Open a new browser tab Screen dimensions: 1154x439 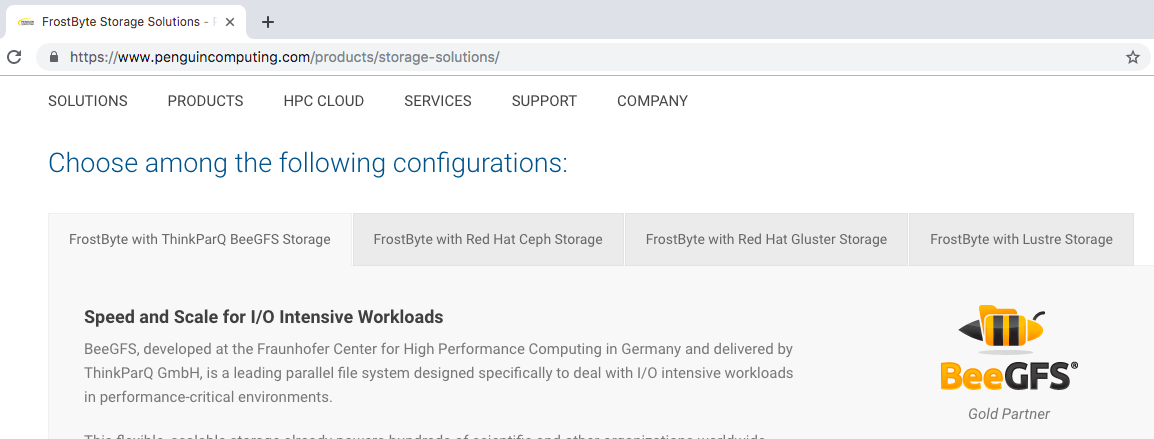click(268, 22)
